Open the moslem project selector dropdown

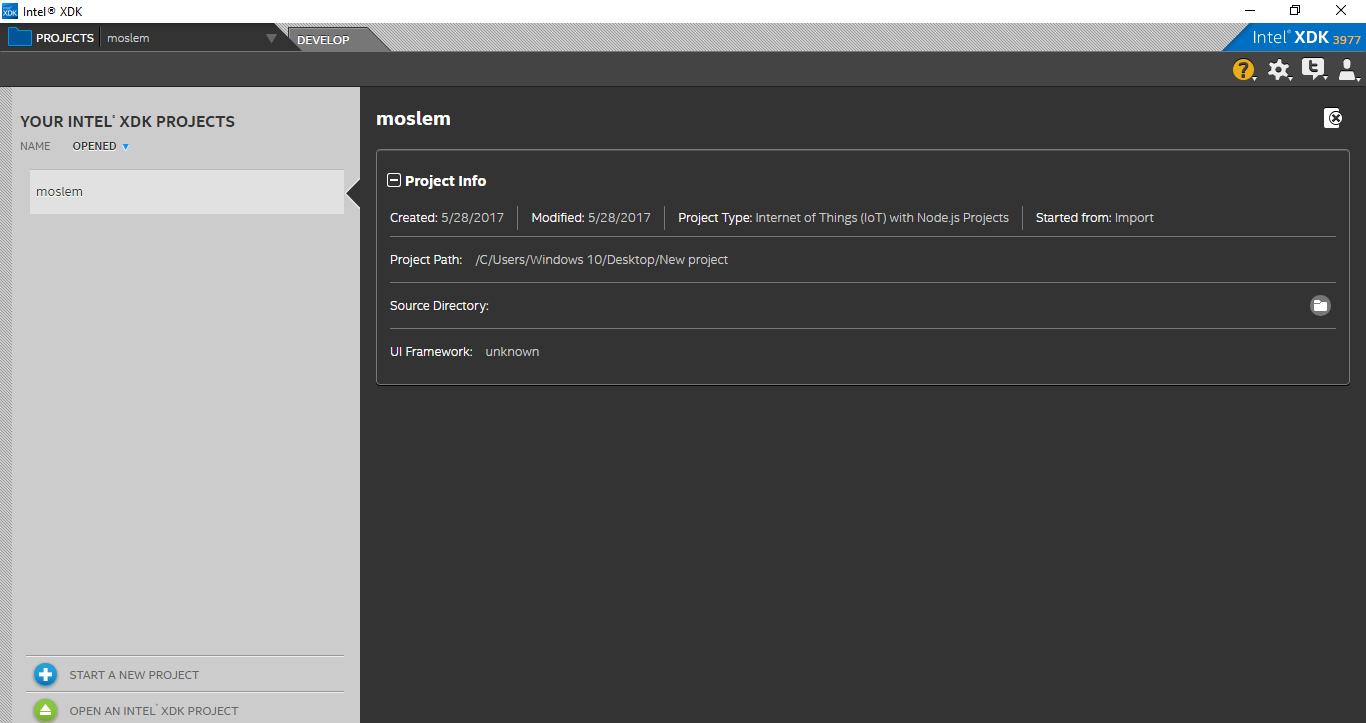point(271,39)
